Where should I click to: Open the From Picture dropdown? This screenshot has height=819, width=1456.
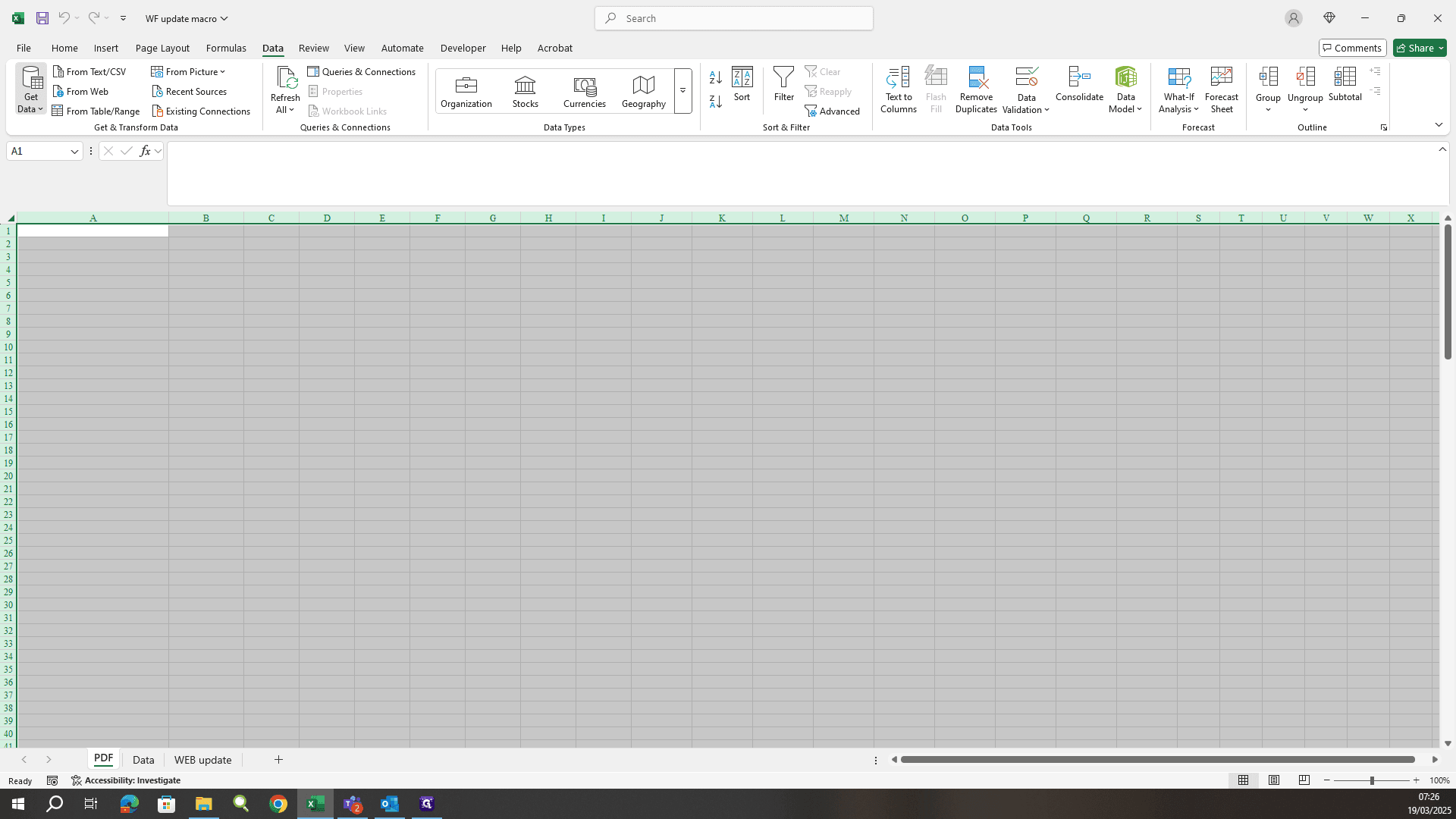[x=188, y=71]
